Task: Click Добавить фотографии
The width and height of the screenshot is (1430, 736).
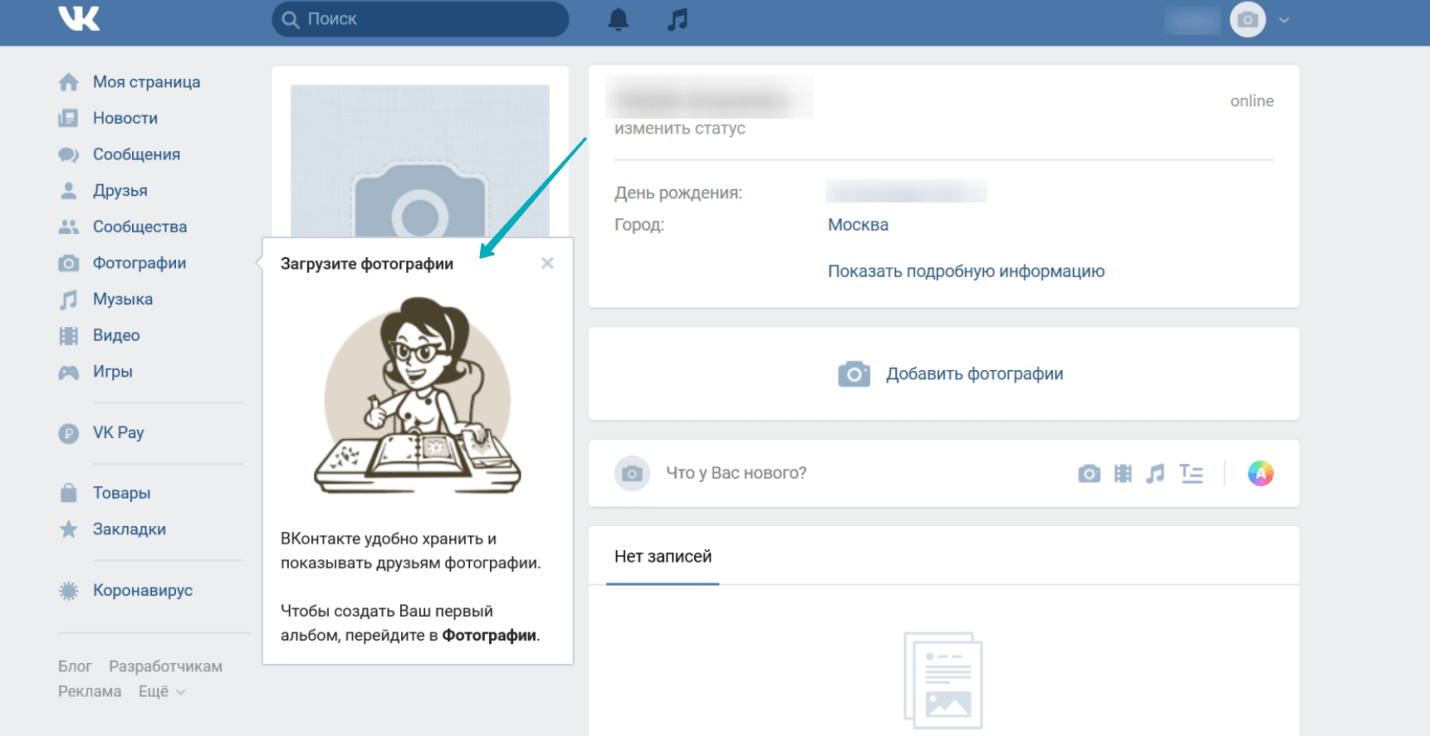Action: point(951,374)
